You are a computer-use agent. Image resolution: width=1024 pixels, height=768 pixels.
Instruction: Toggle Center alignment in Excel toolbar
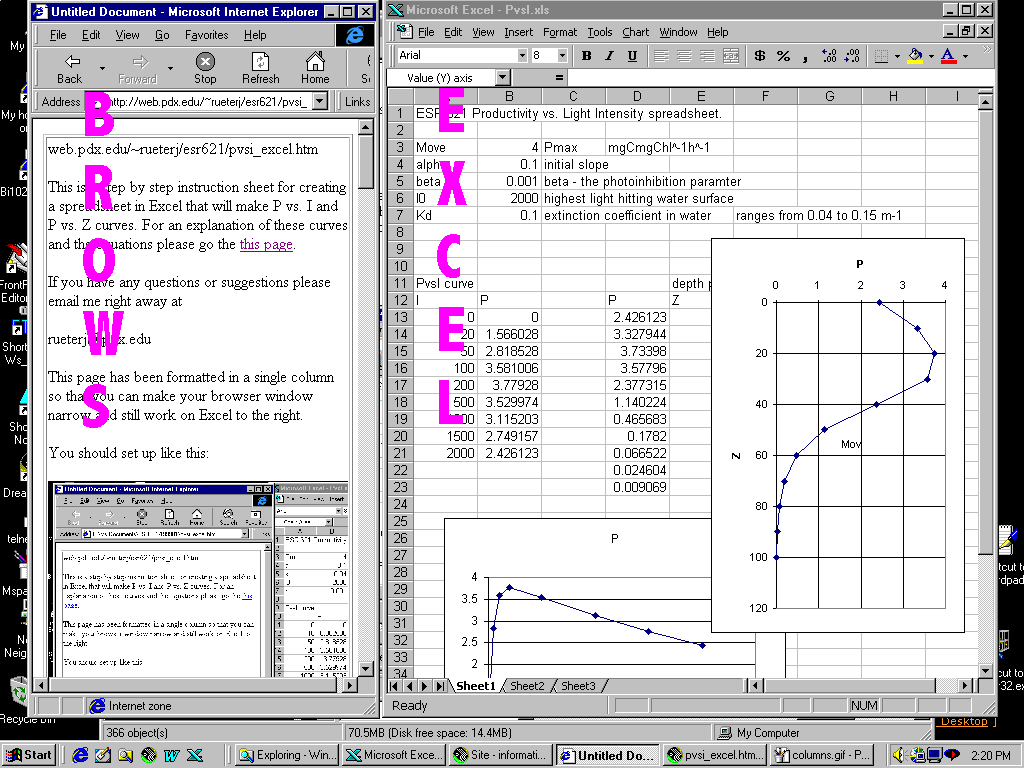[684, 56]
